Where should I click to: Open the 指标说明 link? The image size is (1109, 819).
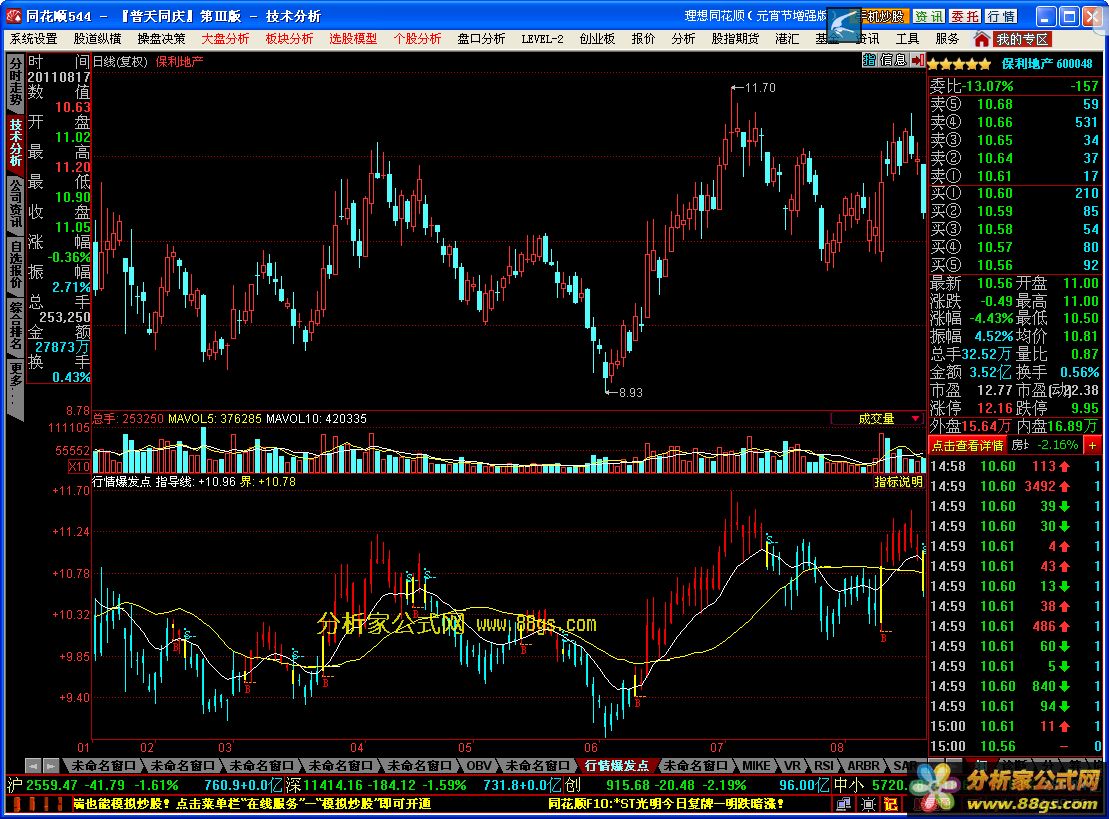click(898, 482)
